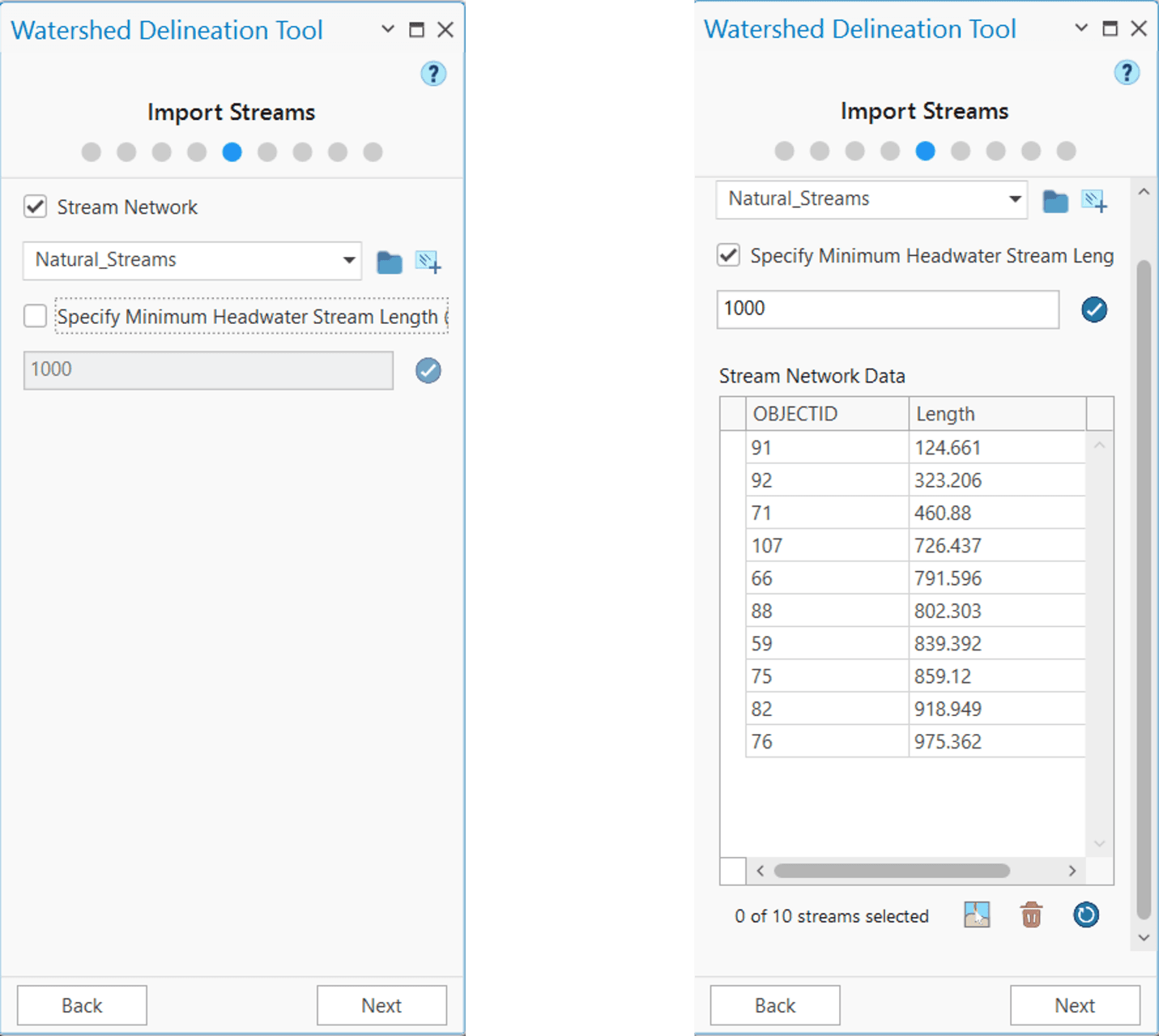This screenshot has height=1036, width=1159.
Task: Proceed with the Next button
Action: 381,1005
